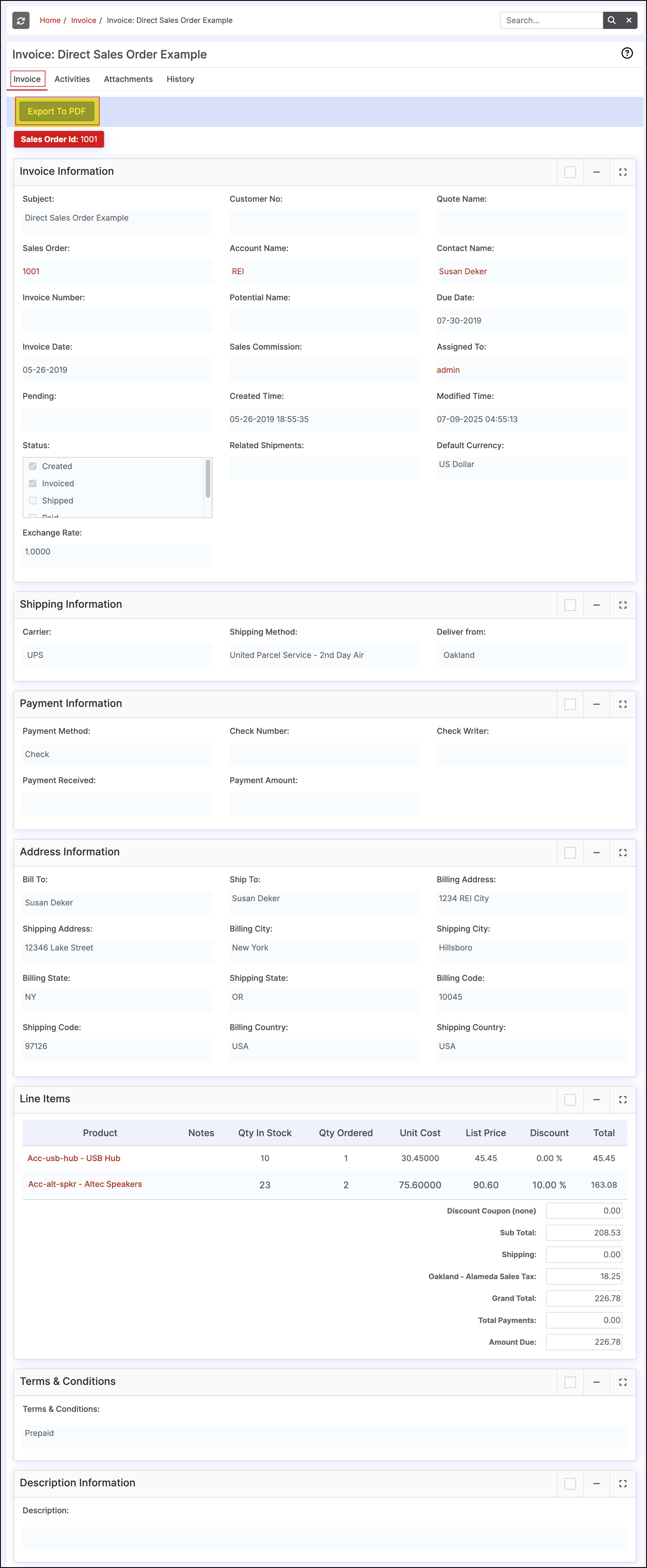
Task: Click the Qty Ordered column header
Action: click(346, 1133)
